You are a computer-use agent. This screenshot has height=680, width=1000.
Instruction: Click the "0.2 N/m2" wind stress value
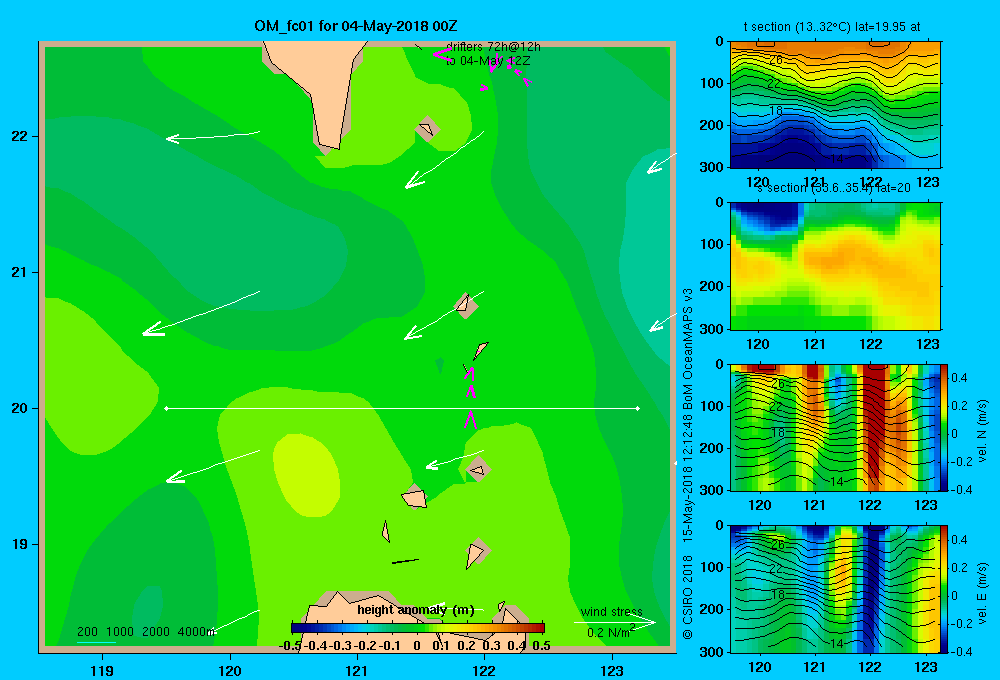610,632
